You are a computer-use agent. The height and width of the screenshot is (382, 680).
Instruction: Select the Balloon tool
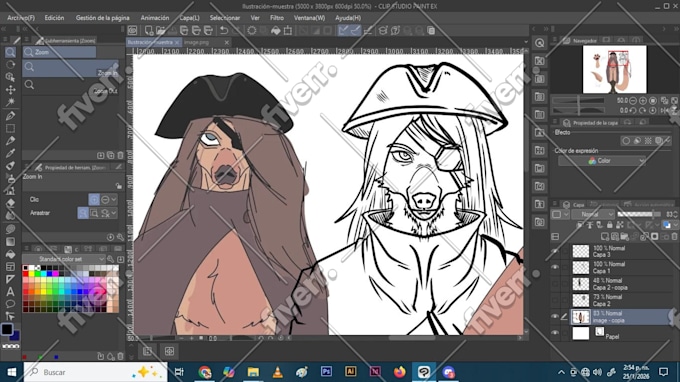click(10, 304)
